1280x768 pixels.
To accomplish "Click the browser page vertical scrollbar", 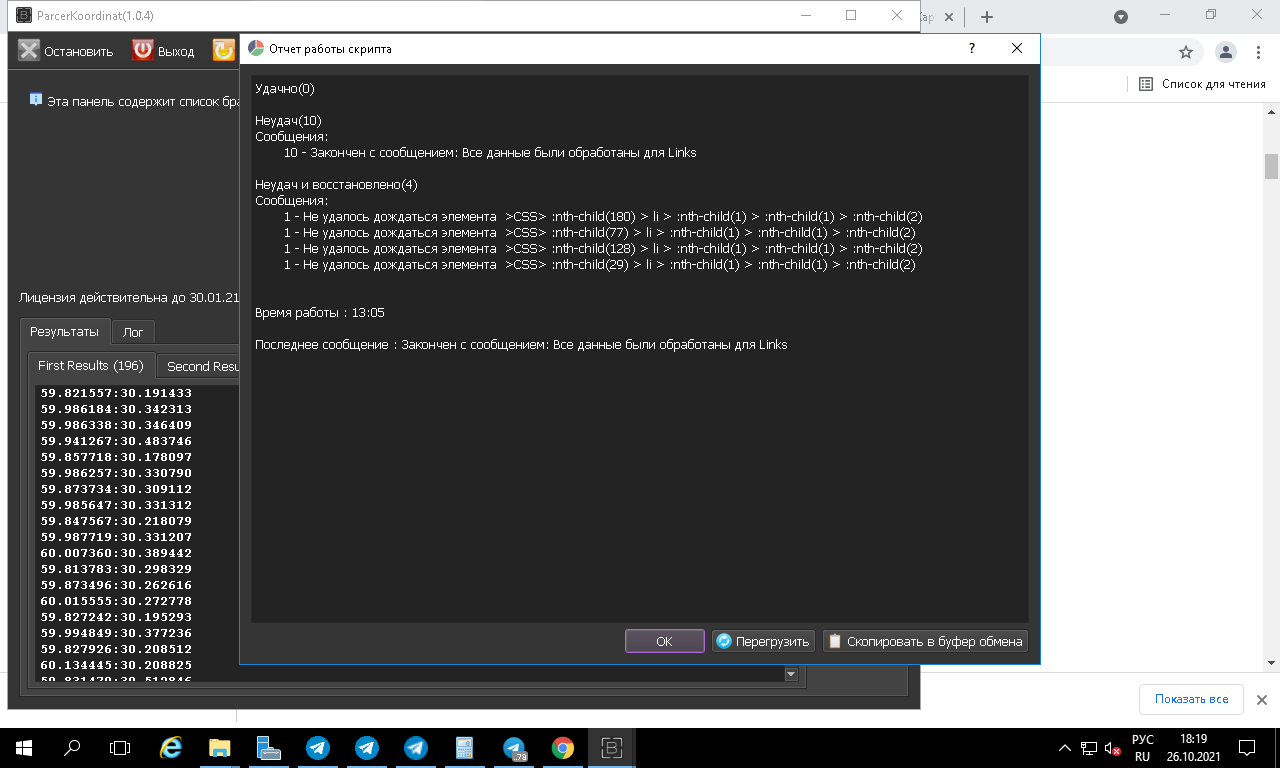I will click(1271, 166).
